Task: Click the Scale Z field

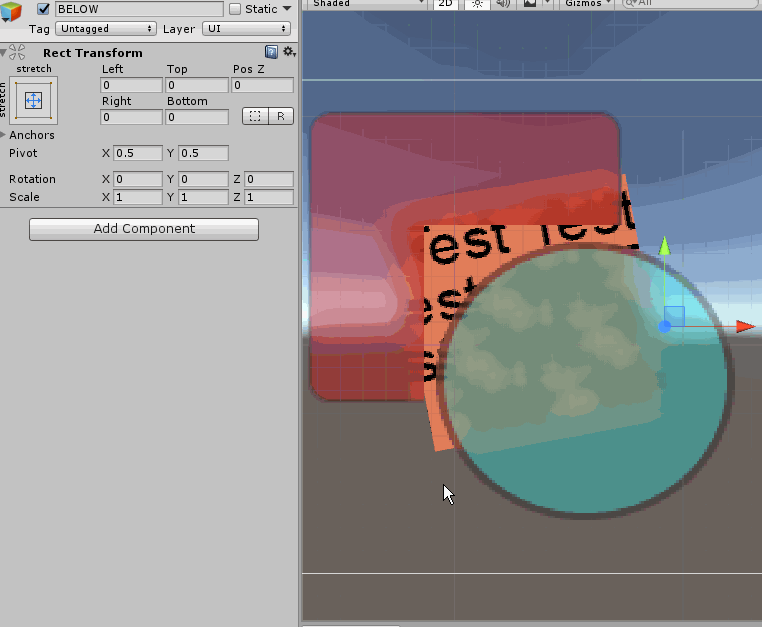Action: (x=269, y=197)
